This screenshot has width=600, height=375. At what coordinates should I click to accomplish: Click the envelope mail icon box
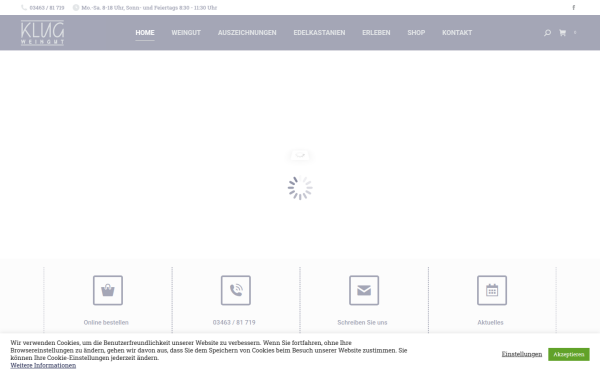364,290
